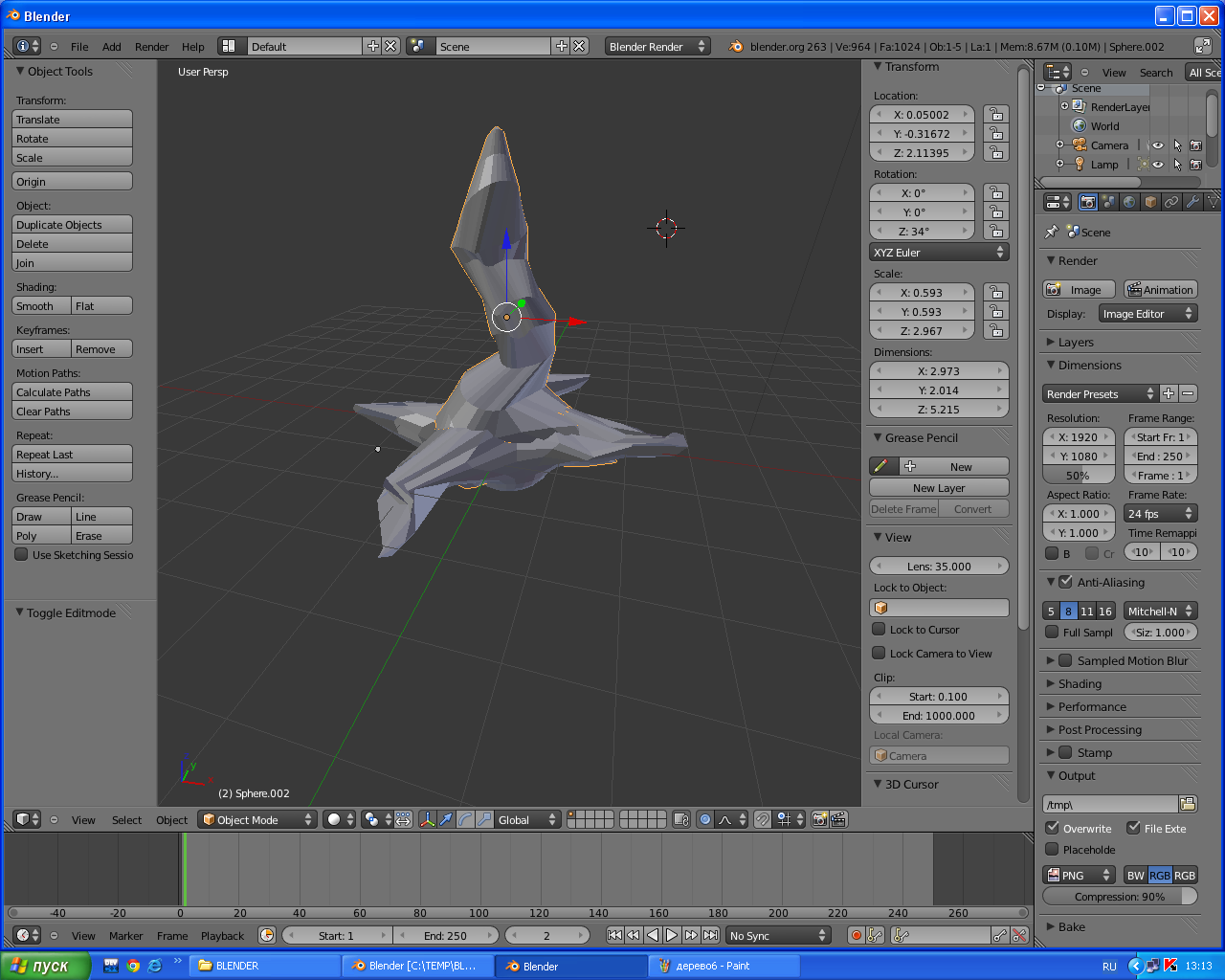
Task: Click the pin icon beside Scene in properties
Action: [1051, 232]
